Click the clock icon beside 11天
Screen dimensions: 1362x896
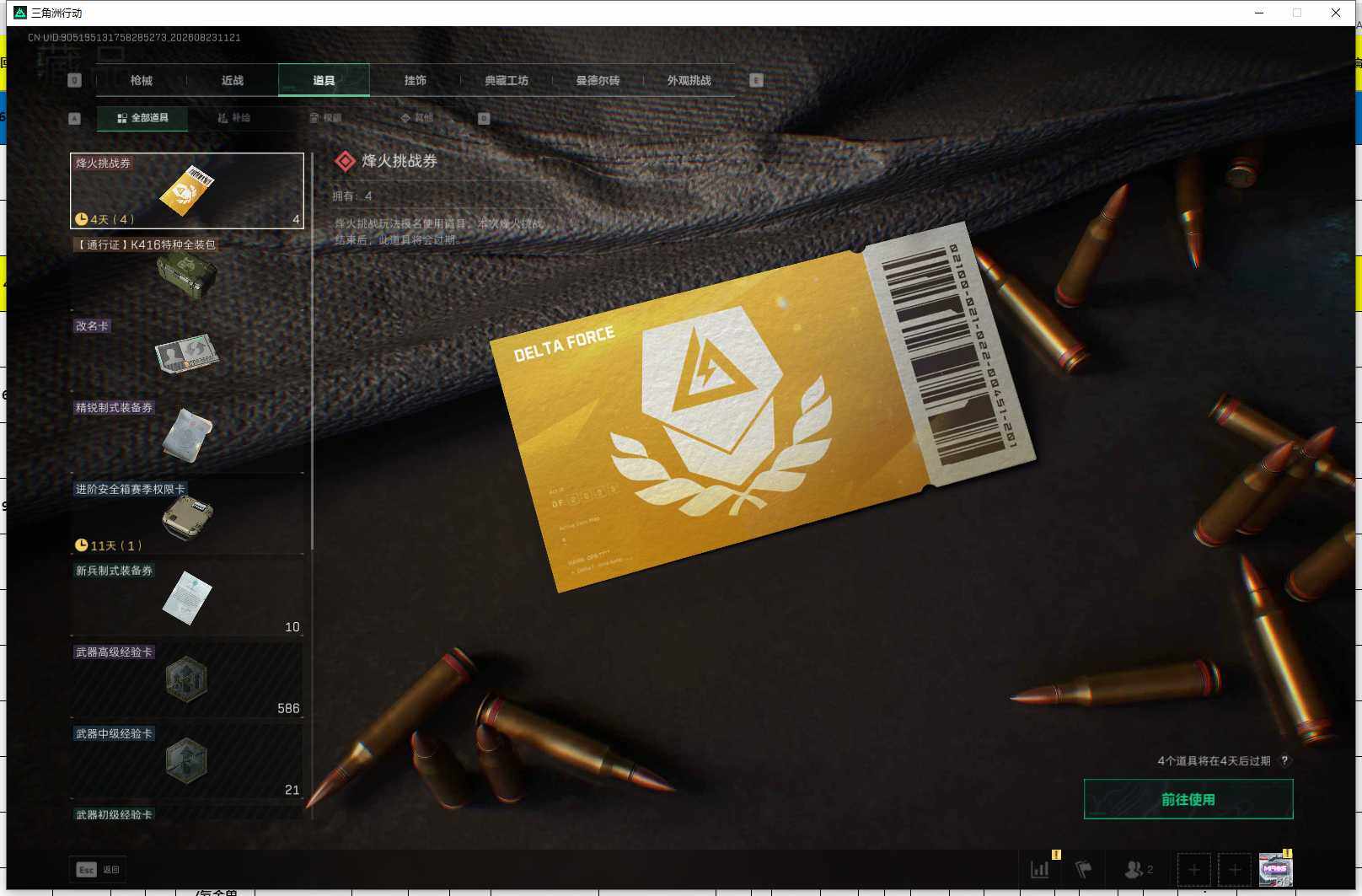tap(82, 545)
